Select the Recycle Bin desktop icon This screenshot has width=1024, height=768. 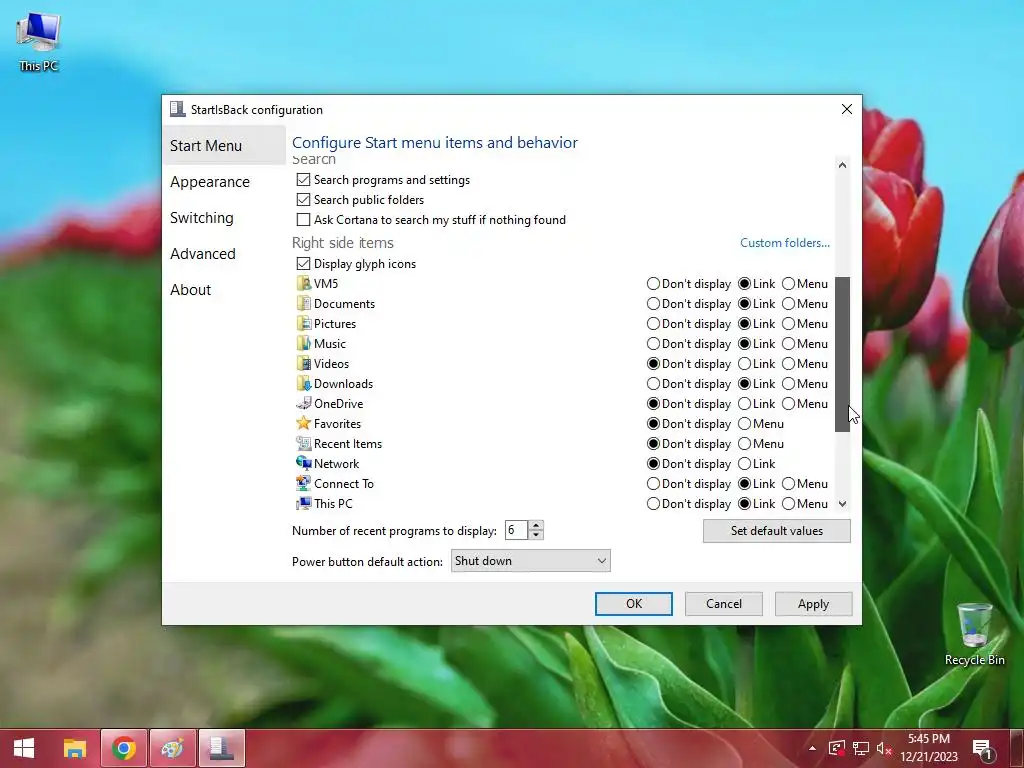[974, 634]
